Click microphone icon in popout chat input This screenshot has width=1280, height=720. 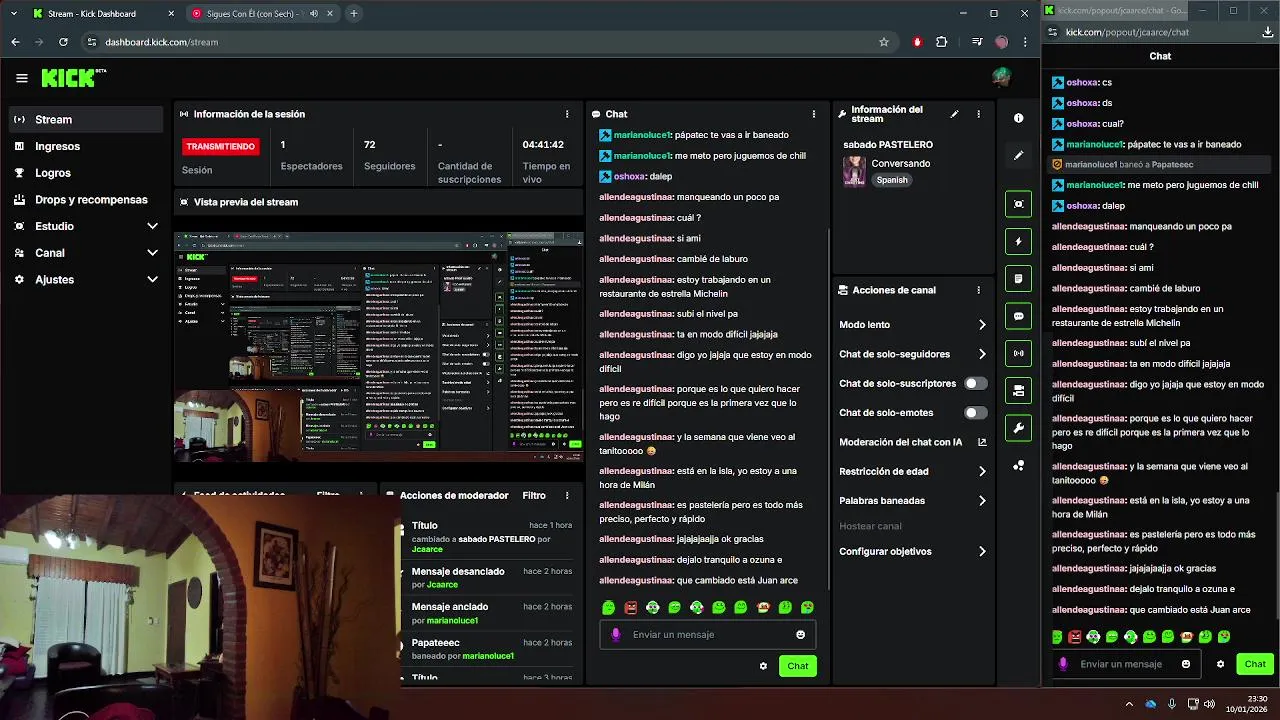point(1063,664)
